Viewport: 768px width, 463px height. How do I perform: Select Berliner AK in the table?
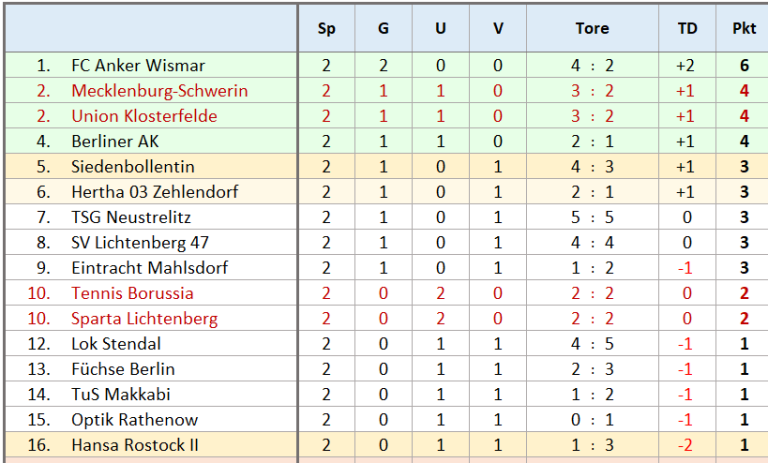coord(115,142)
